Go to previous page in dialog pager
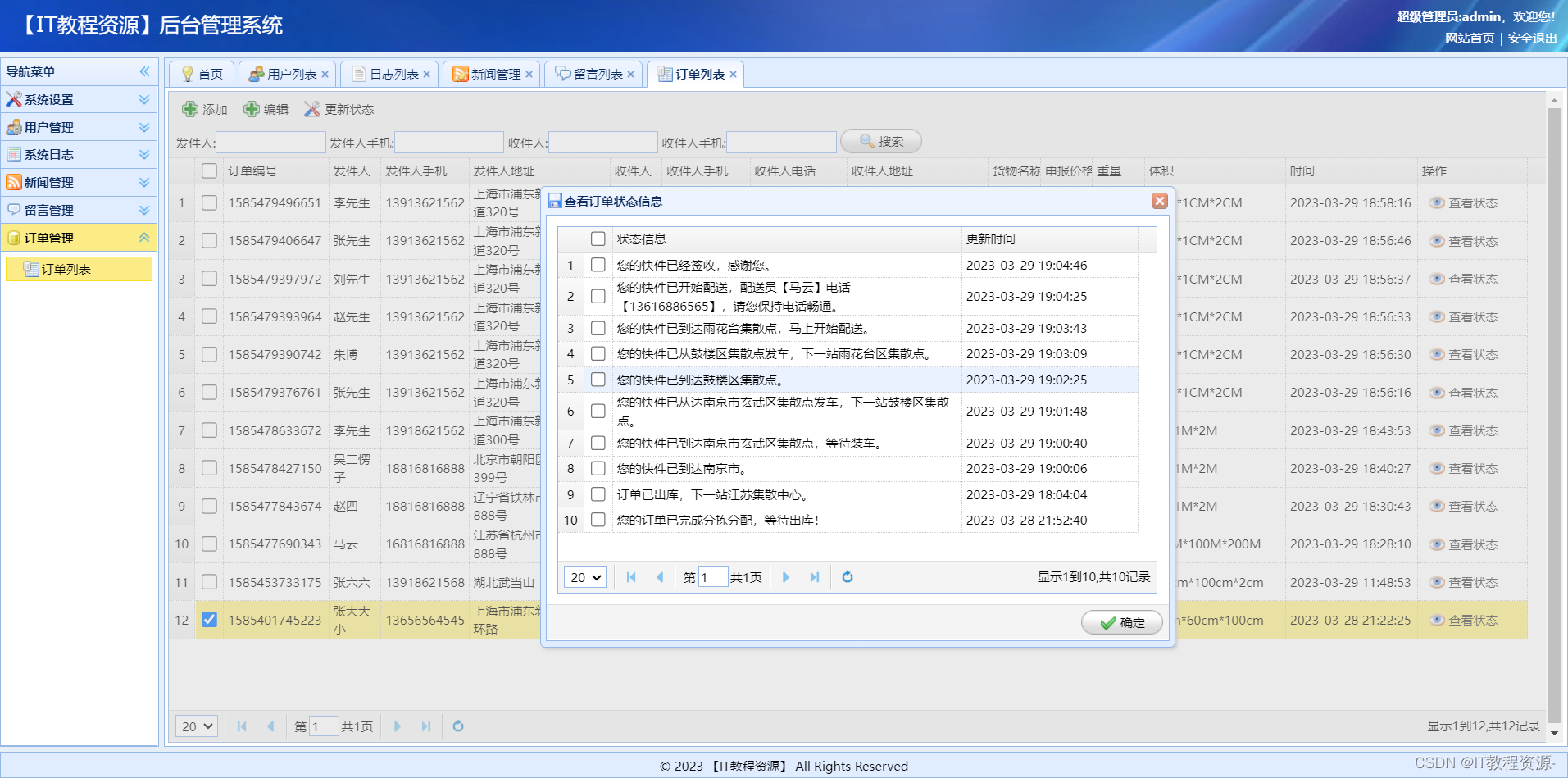This screenshot has height=778, width=1568. tap(660, 577)
